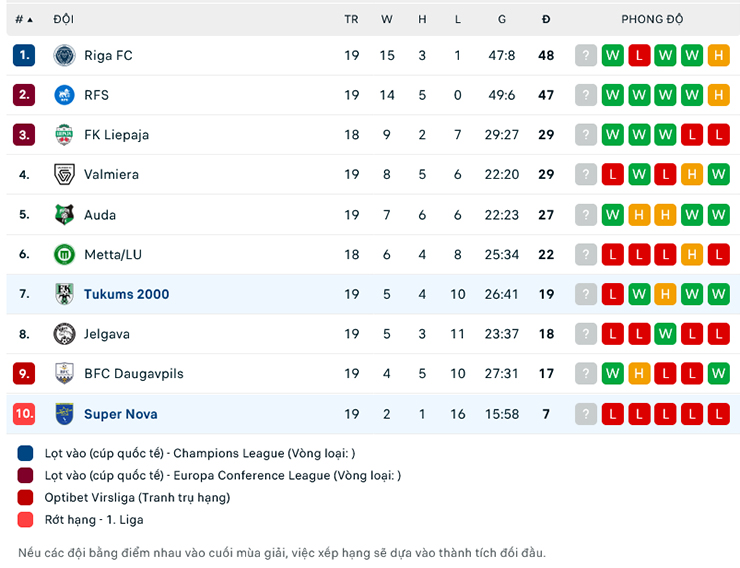Click the Champions League blue legend swatch
The width and height of the screenshot is (740, 568).
click(25, 453)
